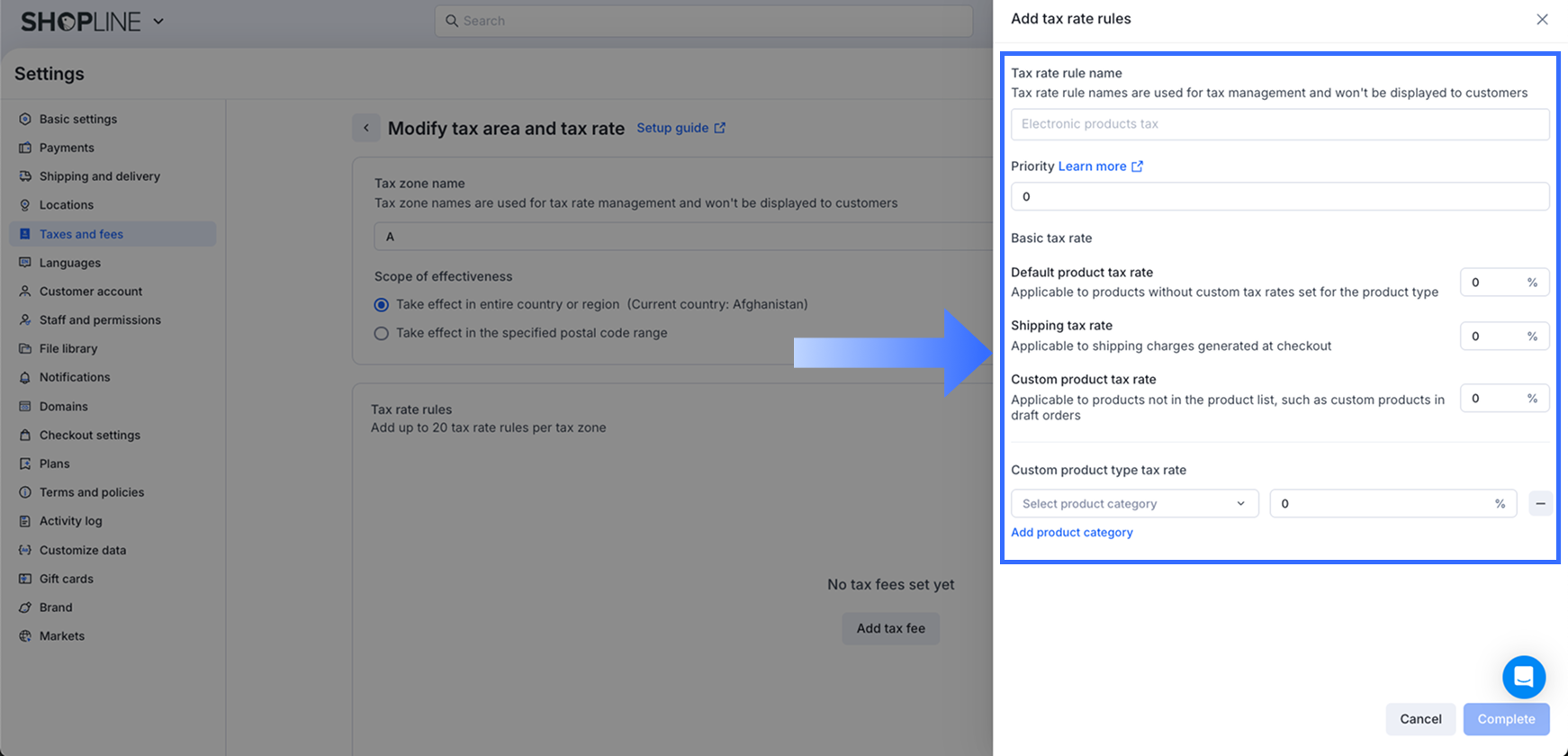
Task: Expand the SHOPLINE store switcher chevron
Action: [158, 21]
